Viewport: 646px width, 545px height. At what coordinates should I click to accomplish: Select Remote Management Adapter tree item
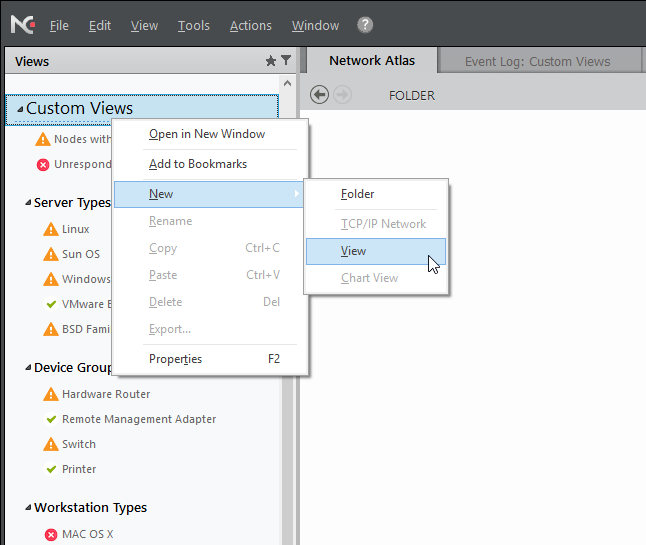coord(138,419)
